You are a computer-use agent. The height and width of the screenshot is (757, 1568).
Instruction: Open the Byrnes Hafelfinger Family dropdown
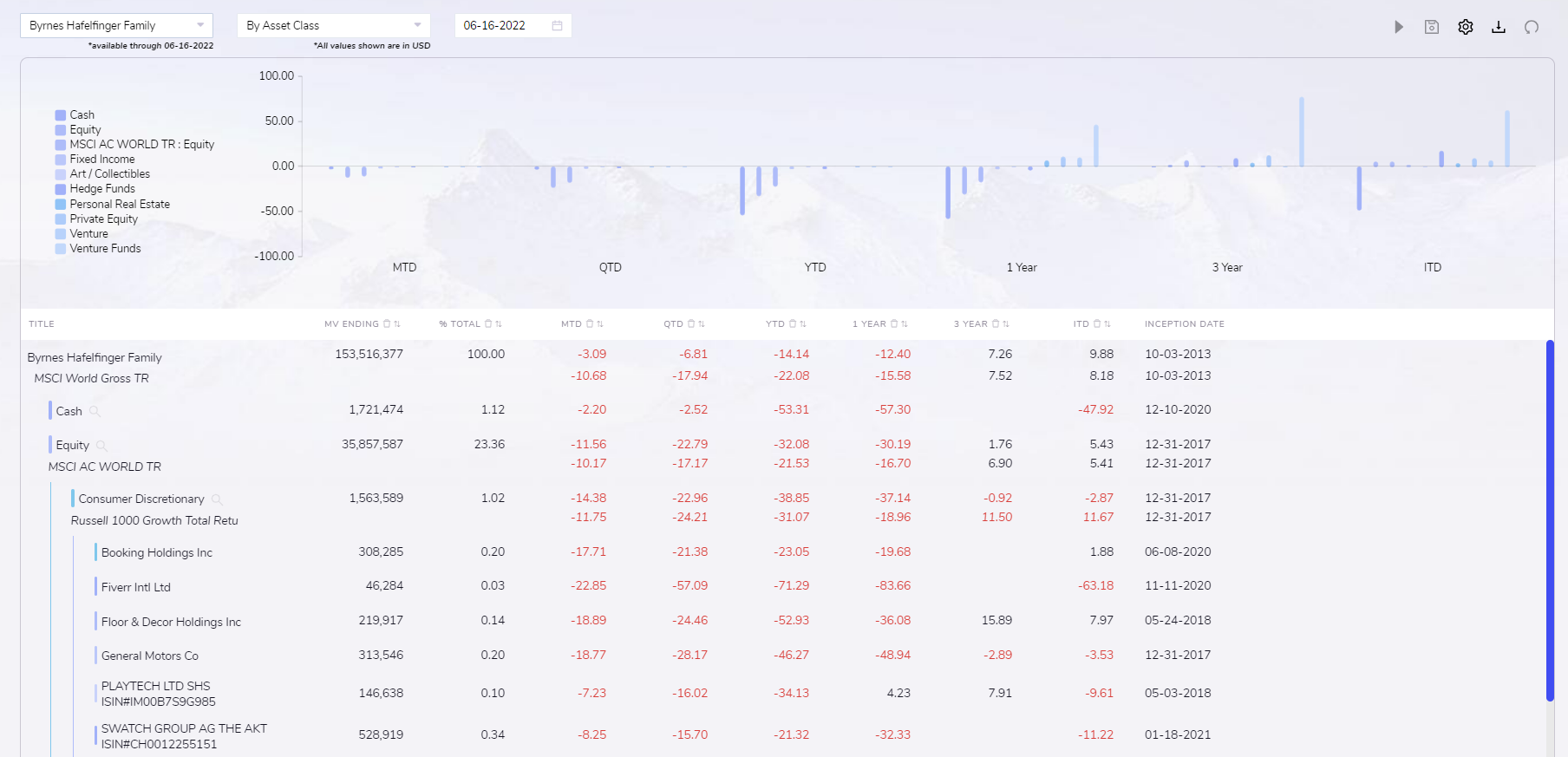pos(116,25)
